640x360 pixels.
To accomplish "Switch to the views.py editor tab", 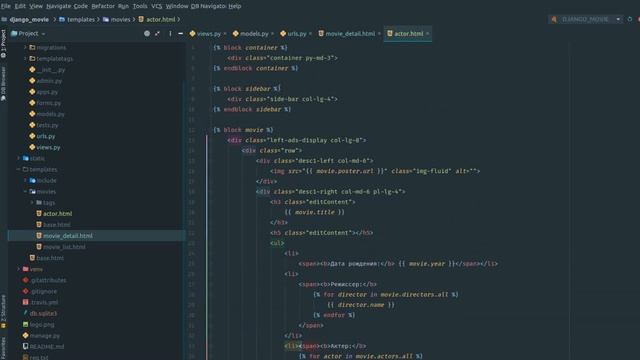I will (209, 33).
